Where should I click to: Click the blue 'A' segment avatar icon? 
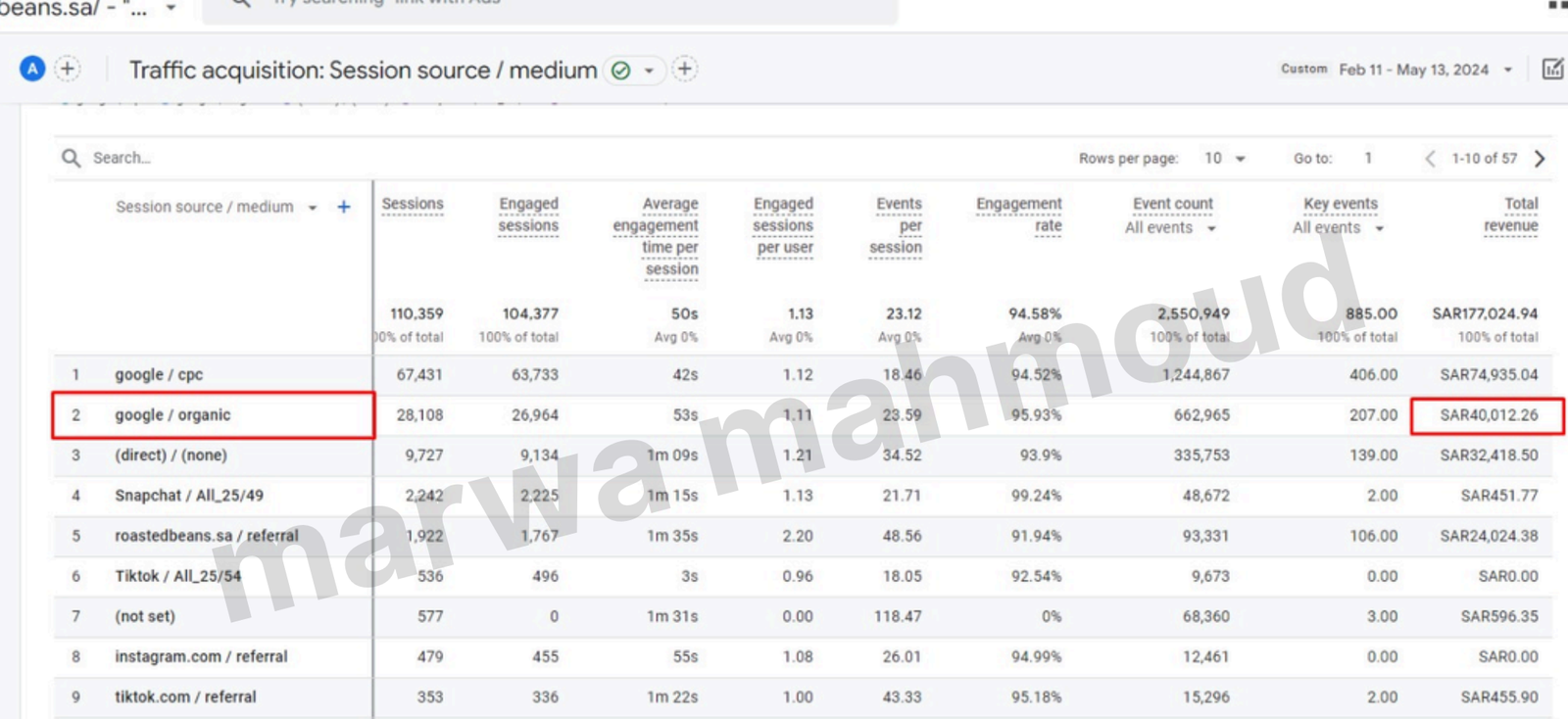[32, 69]
